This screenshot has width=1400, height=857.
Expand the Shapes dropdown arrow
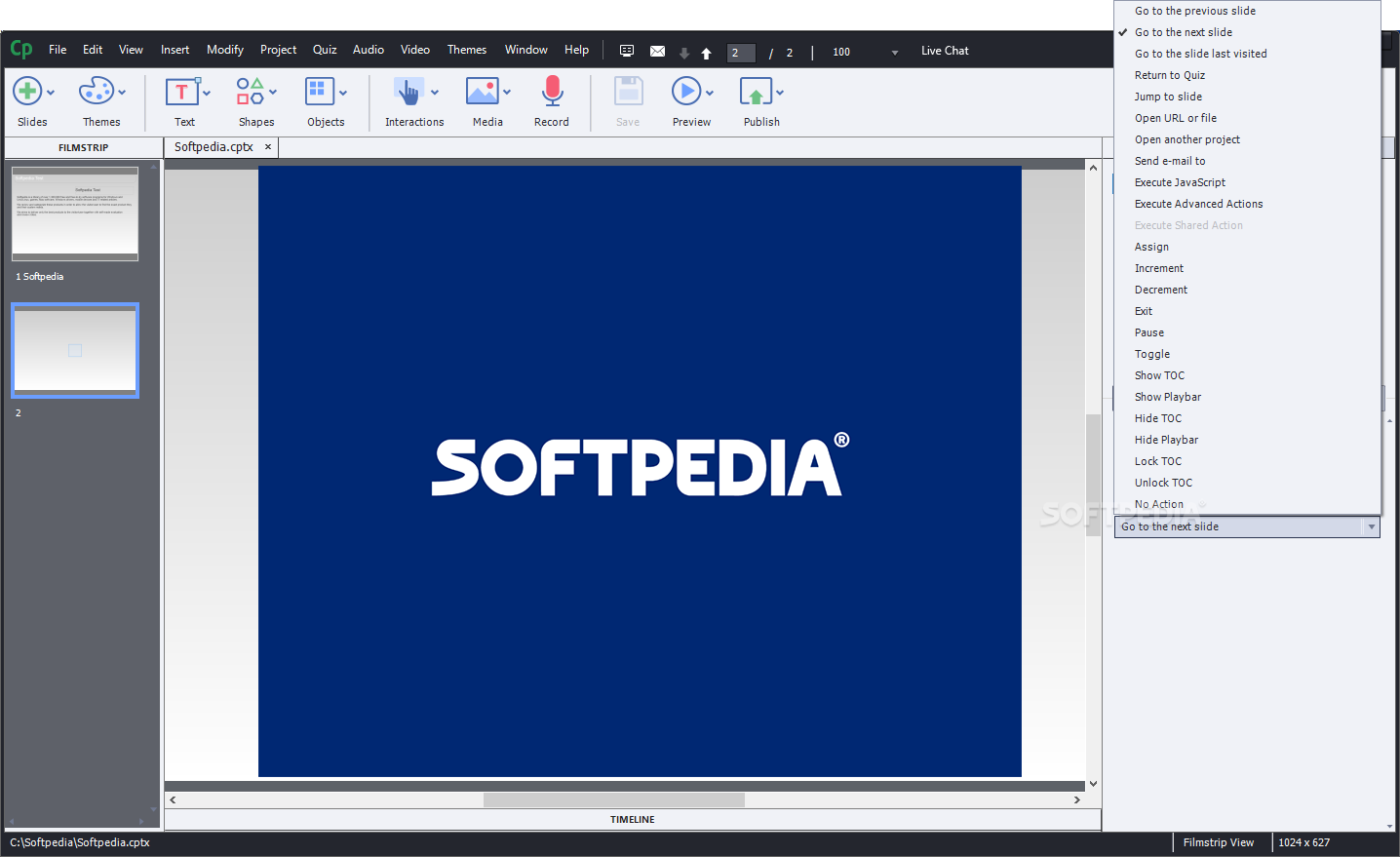(273, 93)
